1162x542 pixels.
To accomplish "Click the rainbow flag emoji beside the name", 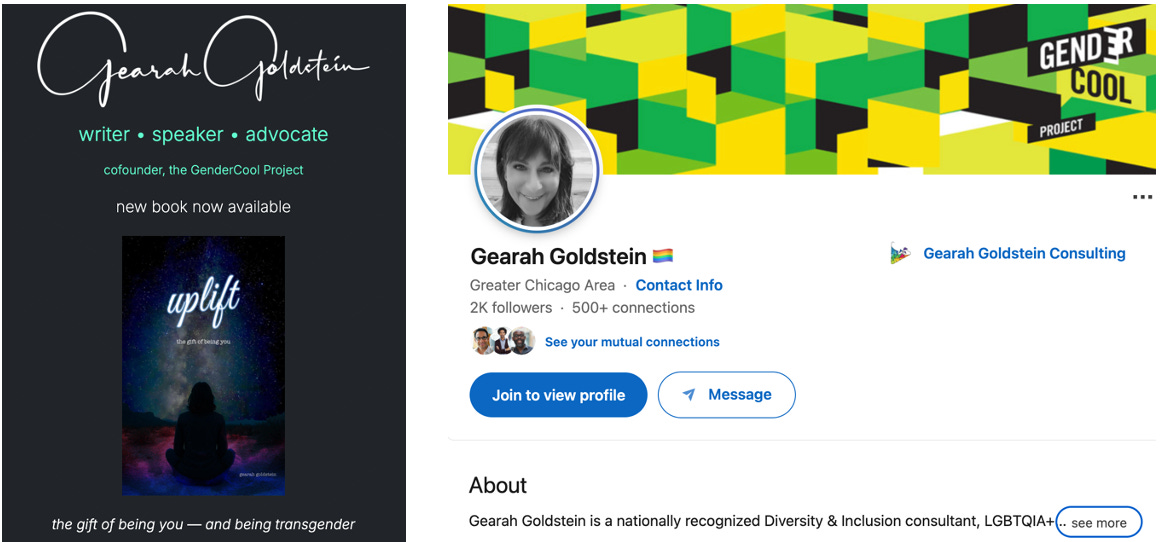I will [663, 257].
